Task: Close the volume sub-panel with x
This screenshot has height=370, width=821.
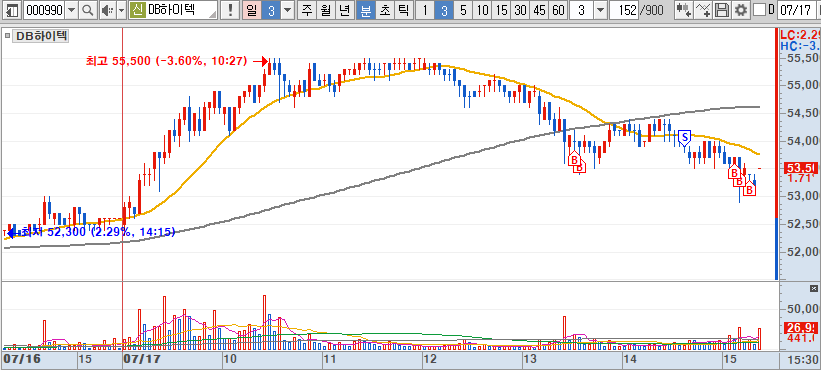Action: tap(814, 288)
